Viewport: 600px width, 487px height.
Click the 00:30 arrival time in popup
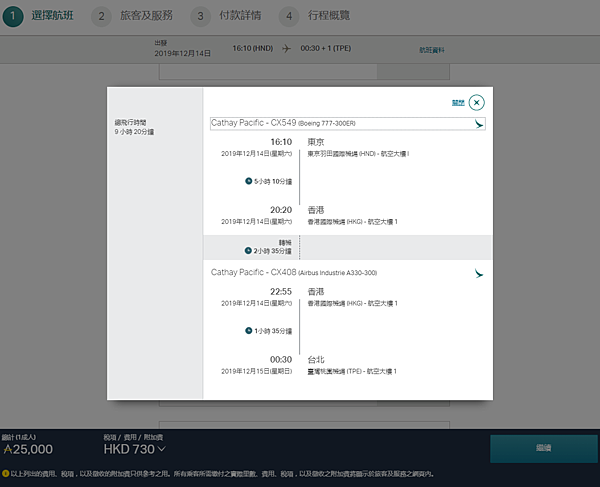pyautogui.click(x=281, y=360)
